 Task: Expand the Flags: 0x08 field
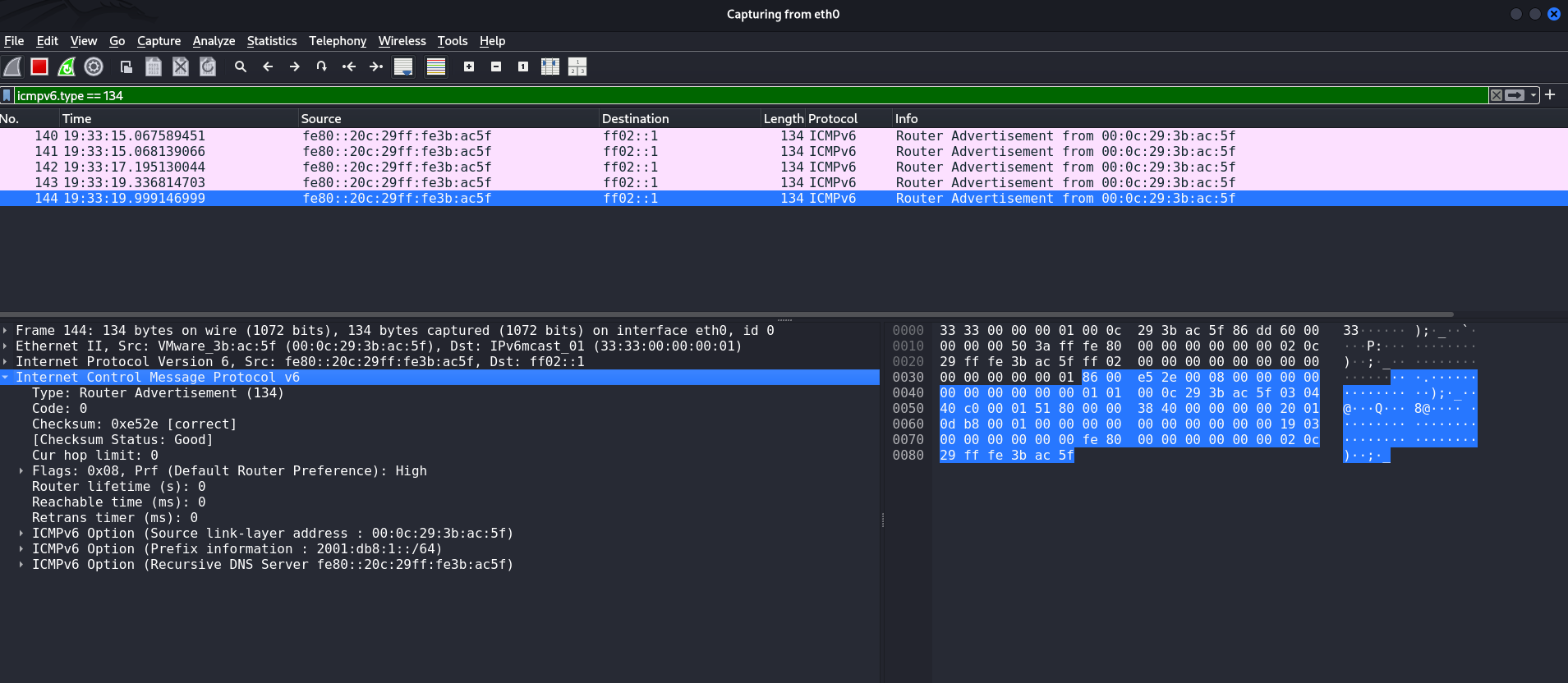21,471
